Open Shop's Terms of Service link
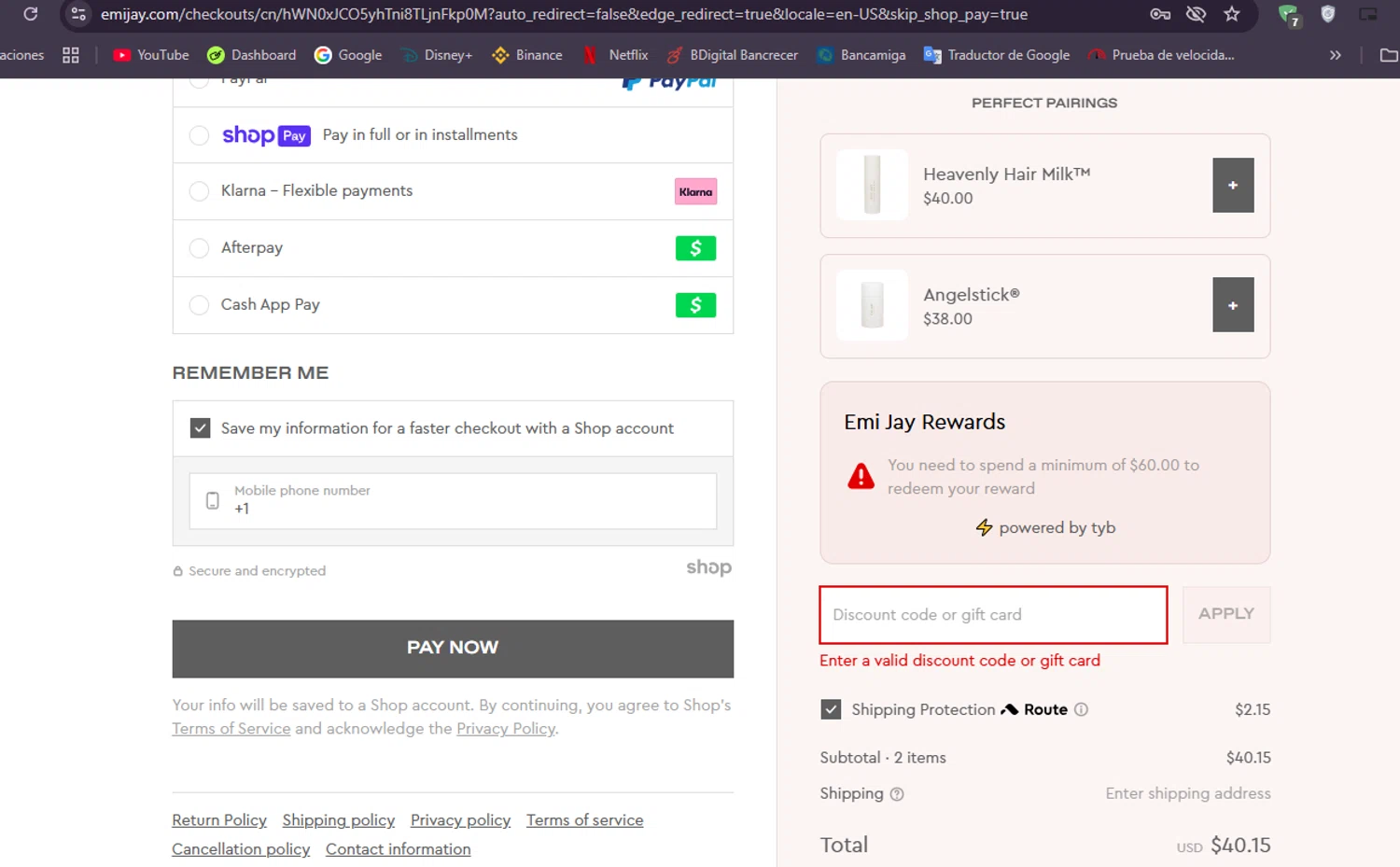This screenshot has height=867, width=1400. (231, 729)
